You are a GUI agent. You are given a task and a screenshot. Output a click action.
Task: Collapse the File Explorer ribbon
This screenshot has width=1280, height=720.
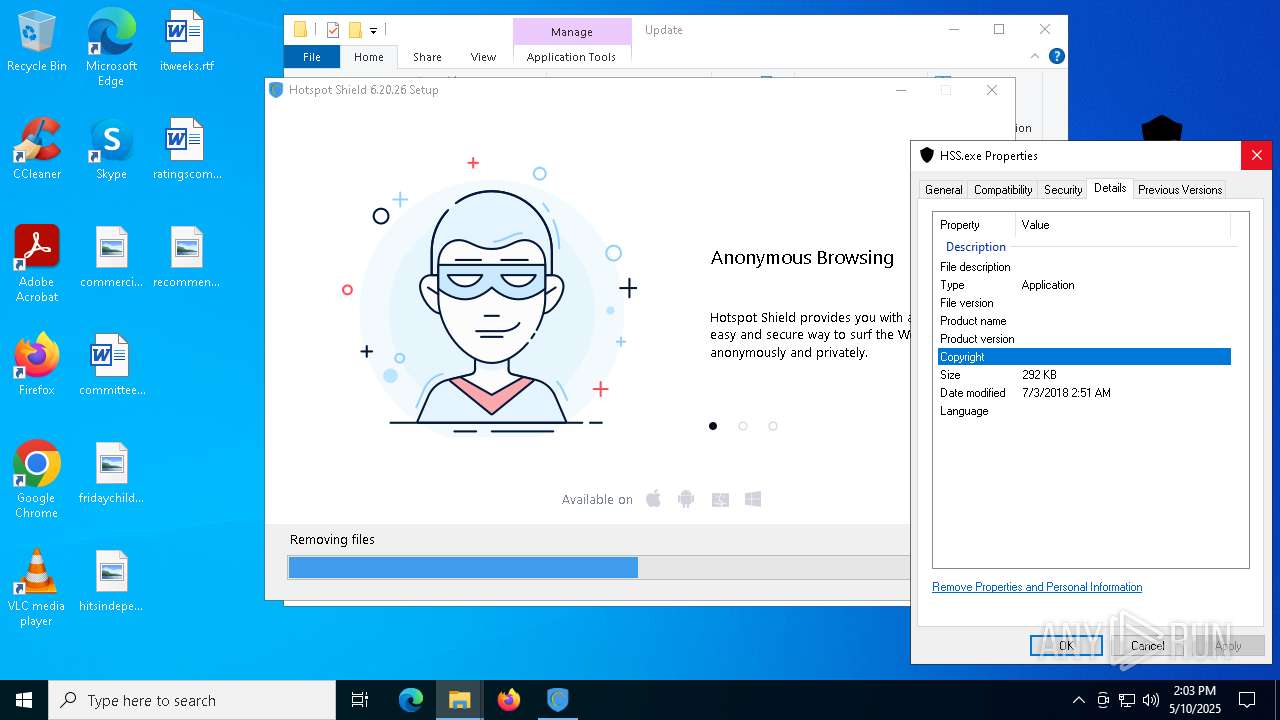[1035, 57]
